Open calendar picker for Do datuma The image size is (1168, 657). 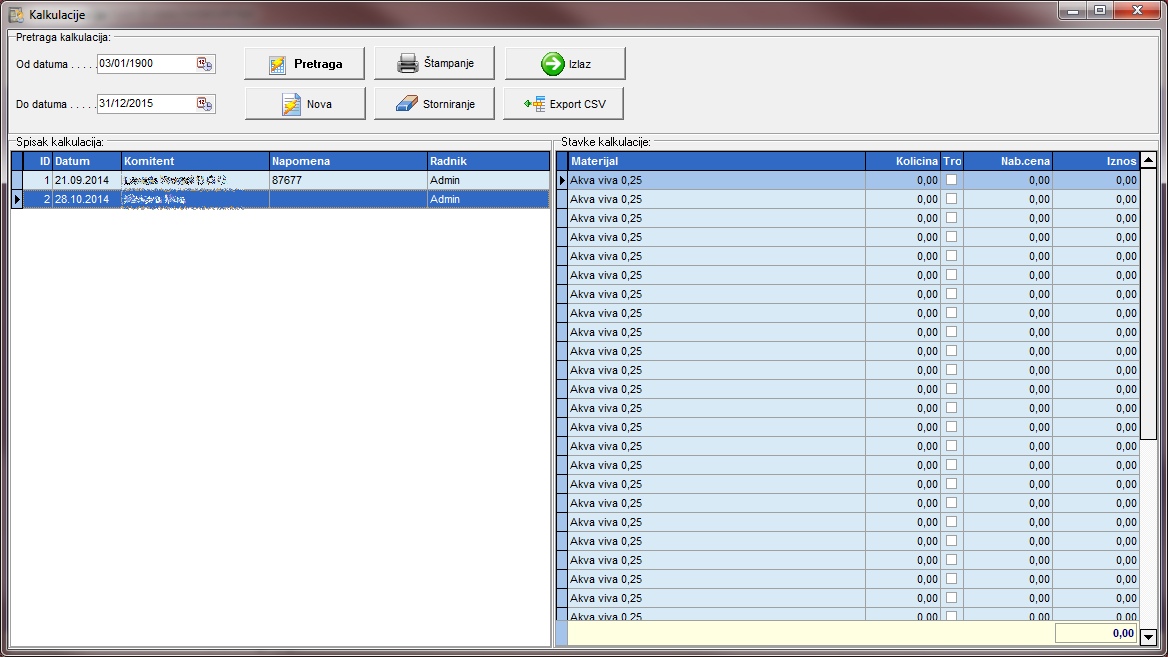[204, 104]
